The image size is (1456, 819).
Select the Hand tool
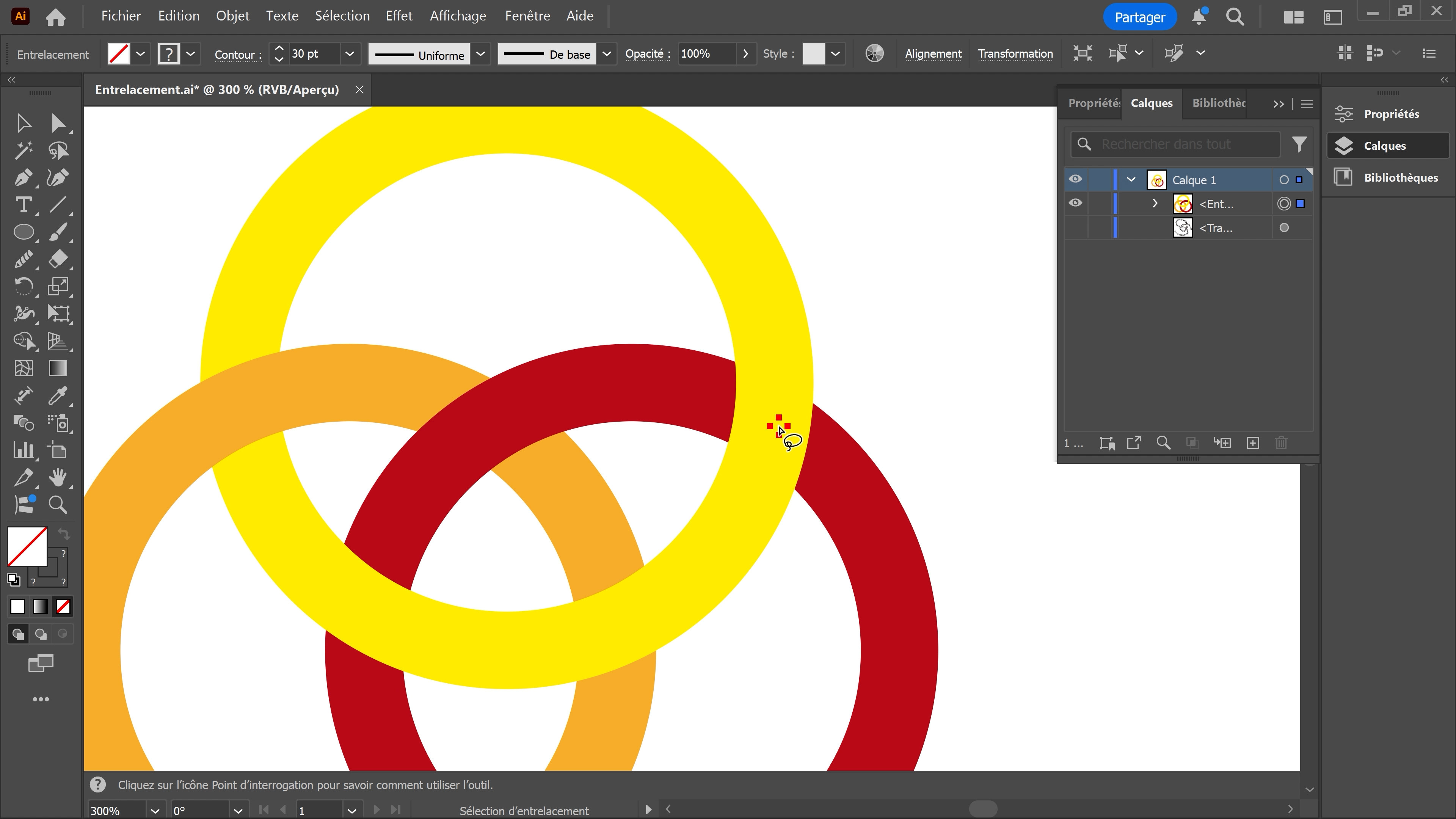coord(58,478)
